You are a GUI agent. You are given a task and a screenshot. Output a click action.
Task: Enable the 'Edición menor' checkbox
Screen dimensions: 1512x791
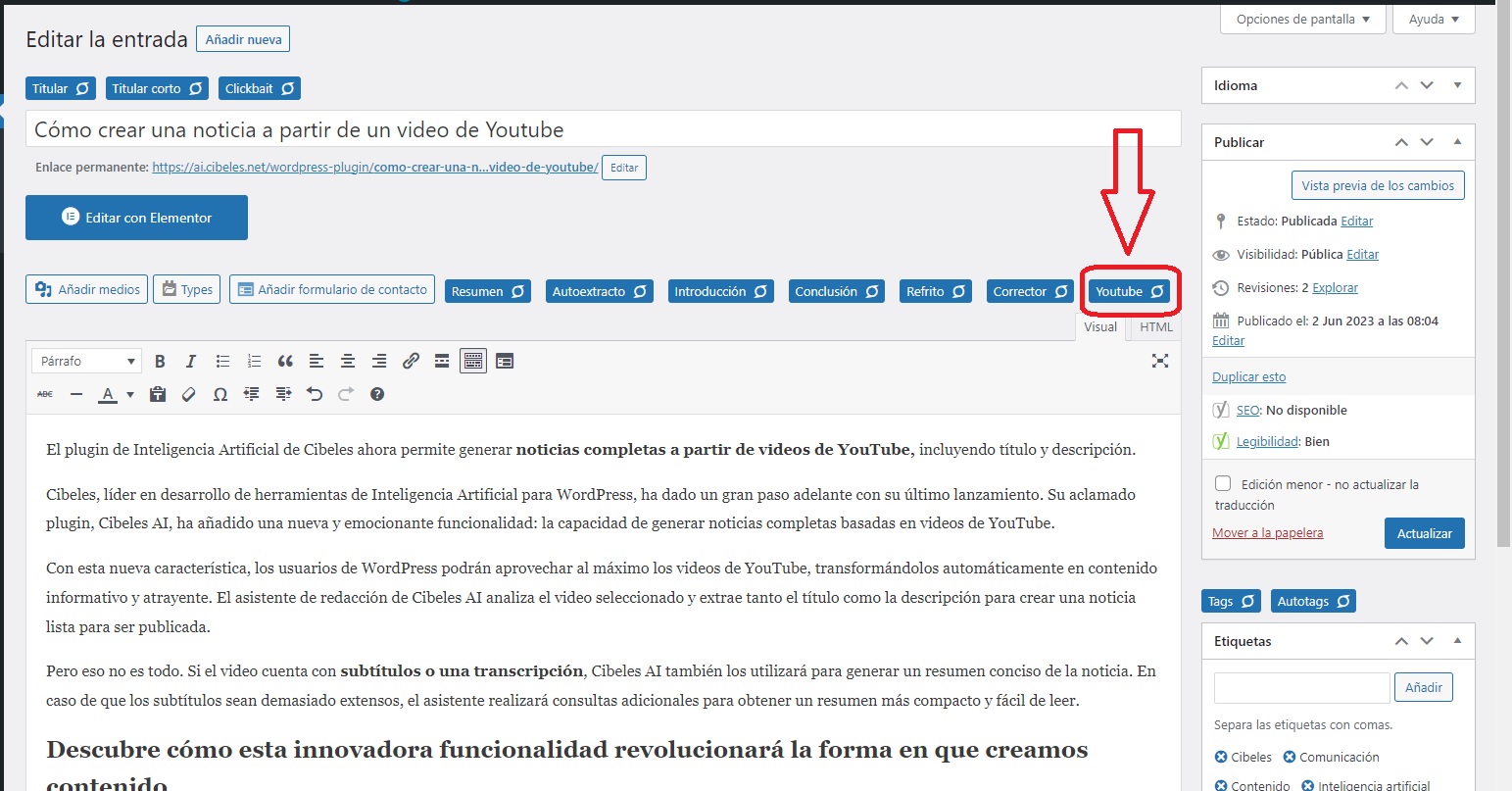[1223, 484]
